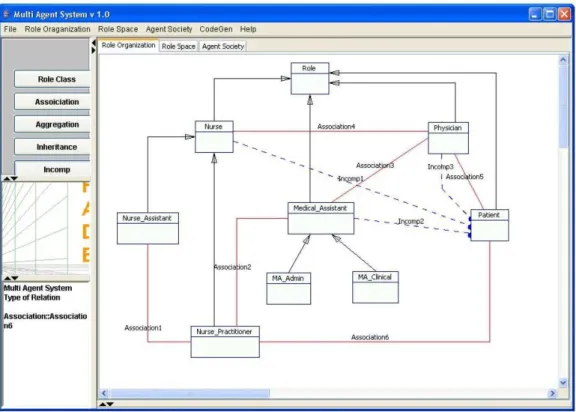Click the Association6 label

[370, 337]
